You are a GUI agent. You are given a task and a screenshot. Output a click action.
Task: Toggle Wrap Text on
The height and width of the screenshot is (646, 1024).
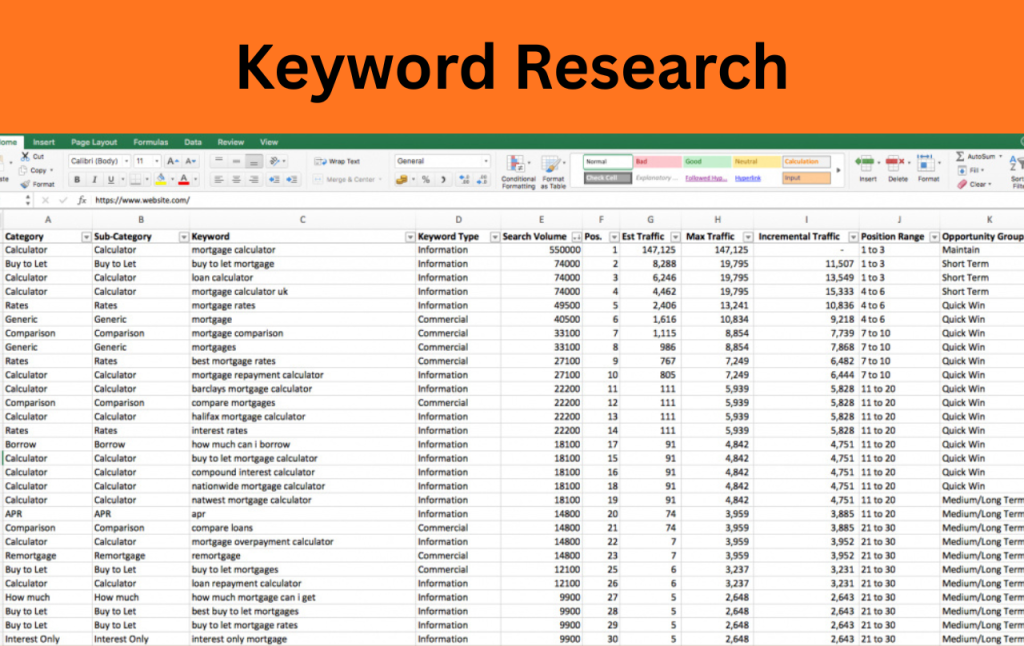(x=337, y=161)
